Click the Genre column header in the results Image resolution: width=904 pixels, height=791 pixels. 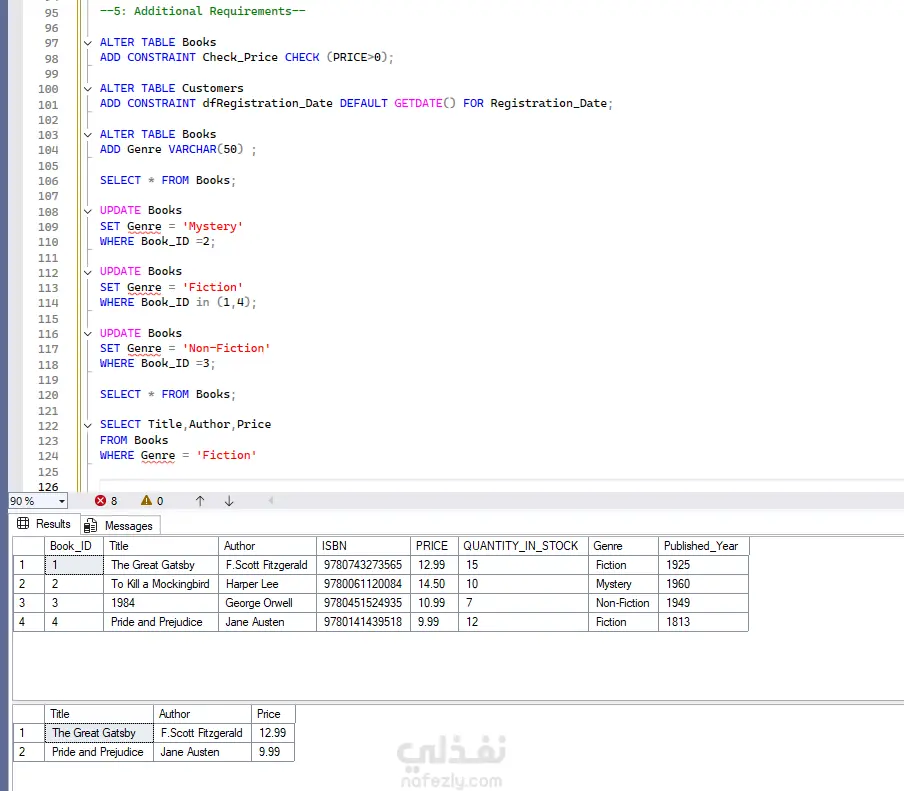coord(623,546)
